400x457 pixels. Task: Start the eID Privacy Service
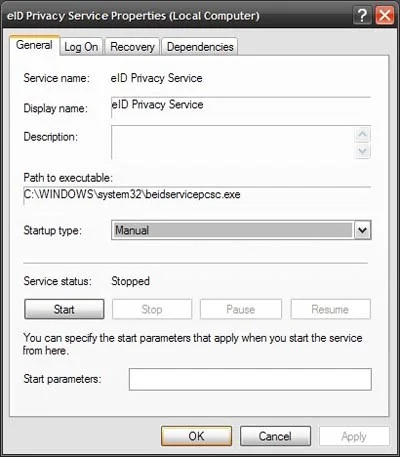tap(64, 309)
